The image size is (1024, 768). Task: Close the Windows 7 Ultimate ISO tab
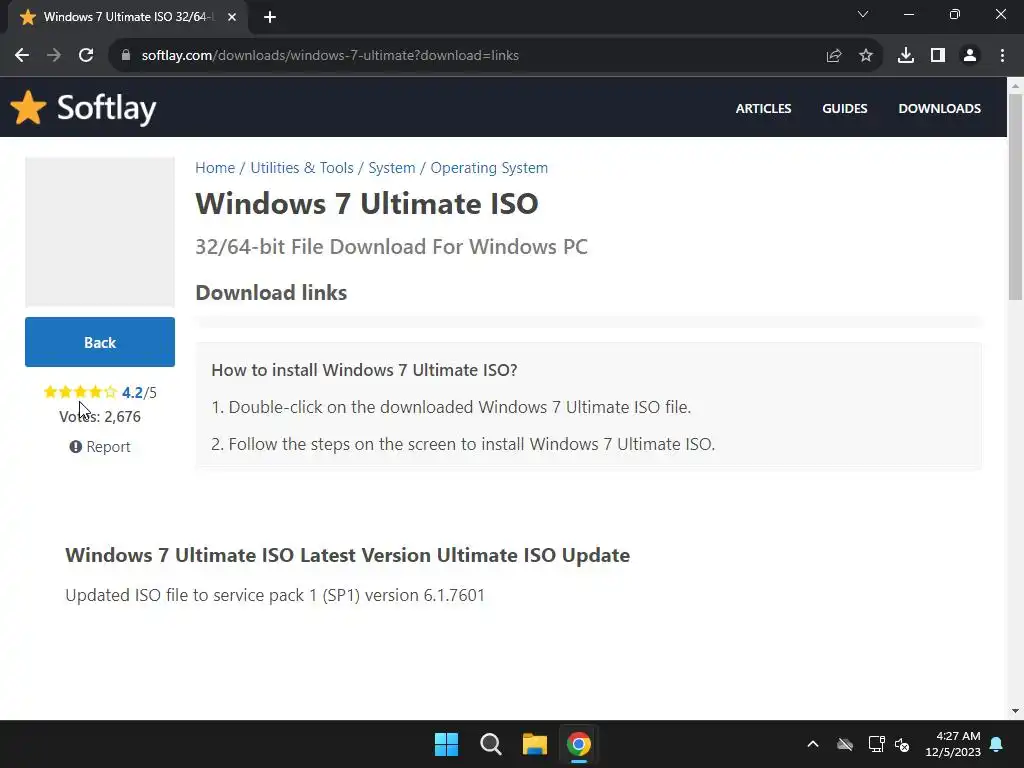click(x=232, y=17)
